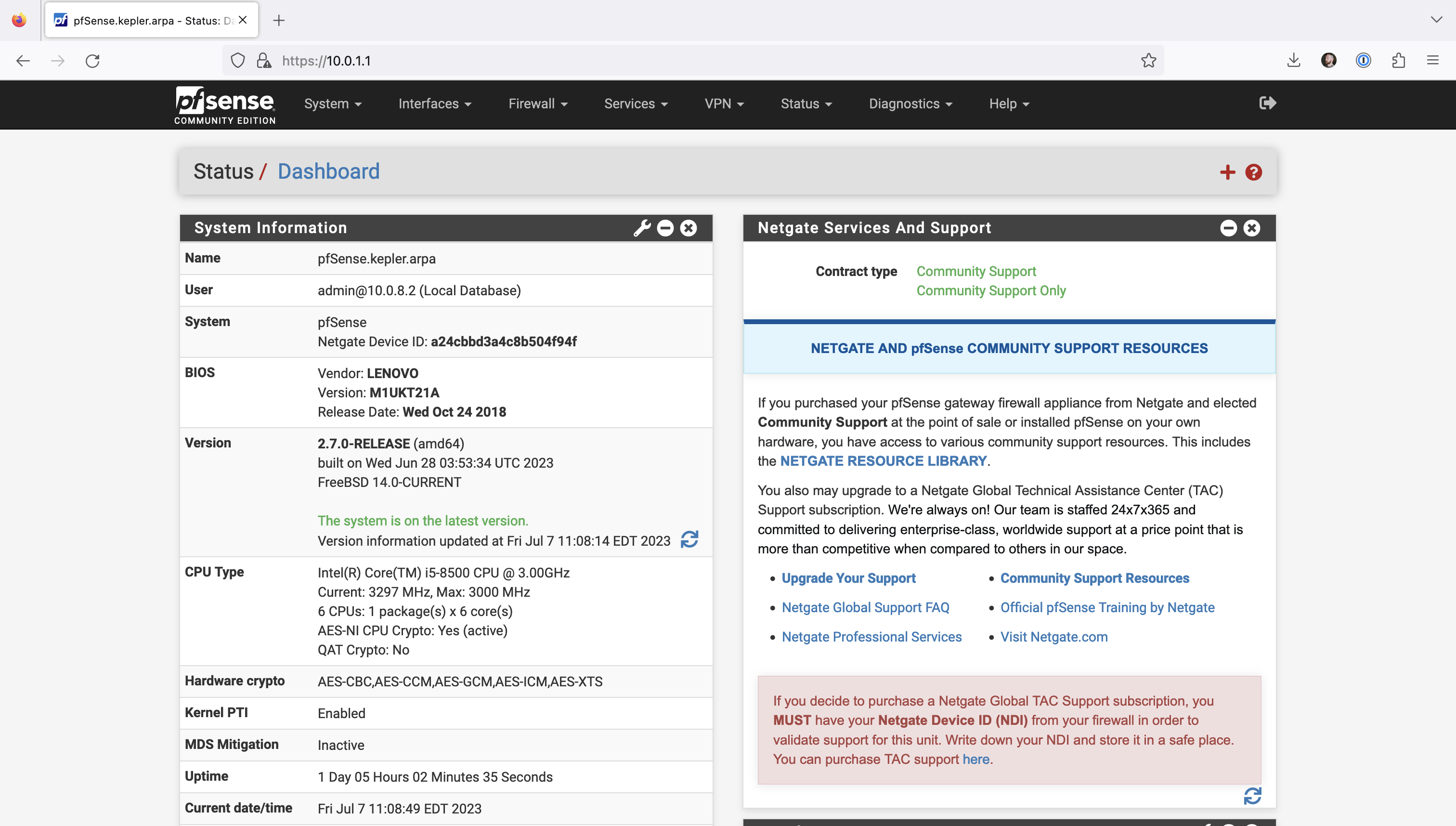Bookmark this page with the star icon
The height and width of the screenshot is (826, 1456).
click(x=1148, y=61)
